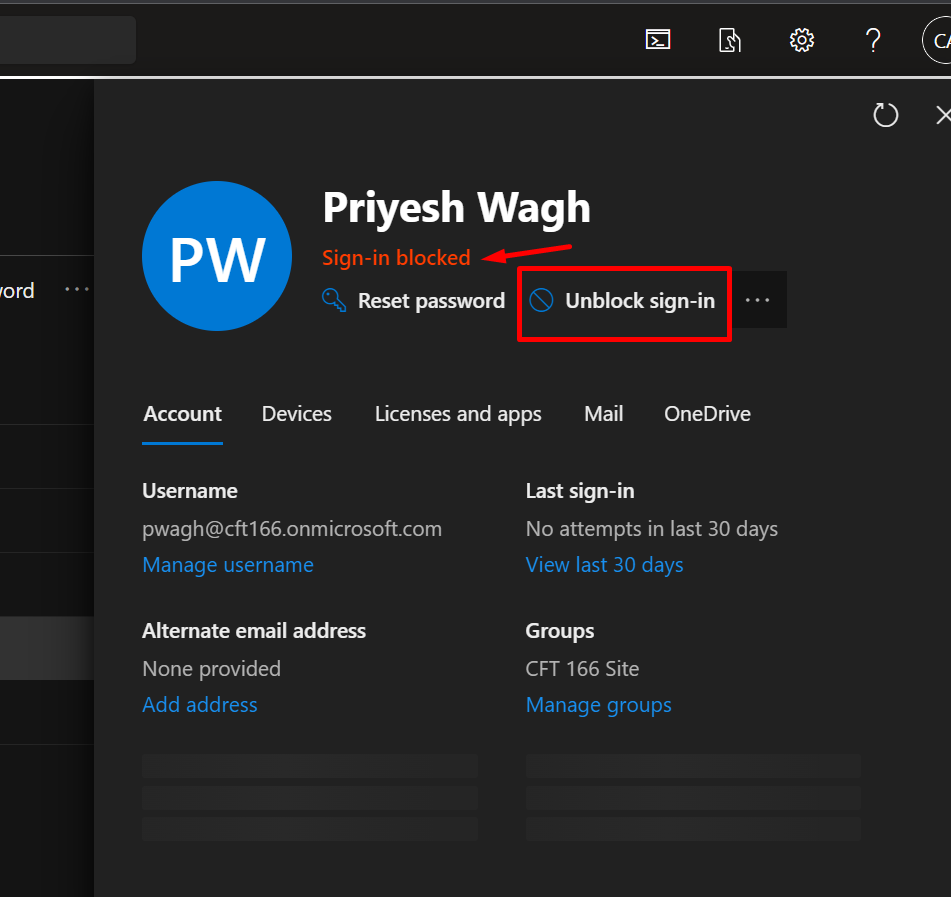Click View last 30 days sign-in link
951x897 pixels.
tap(604, 564)
